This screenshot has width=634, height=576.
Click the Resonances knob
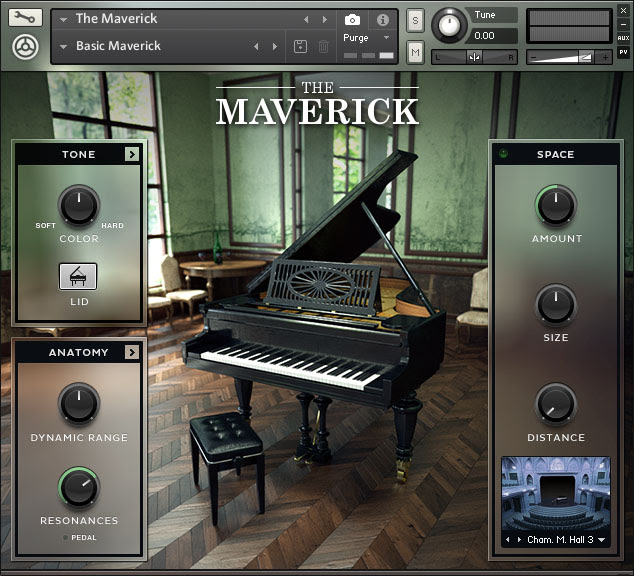coord(79,487)
